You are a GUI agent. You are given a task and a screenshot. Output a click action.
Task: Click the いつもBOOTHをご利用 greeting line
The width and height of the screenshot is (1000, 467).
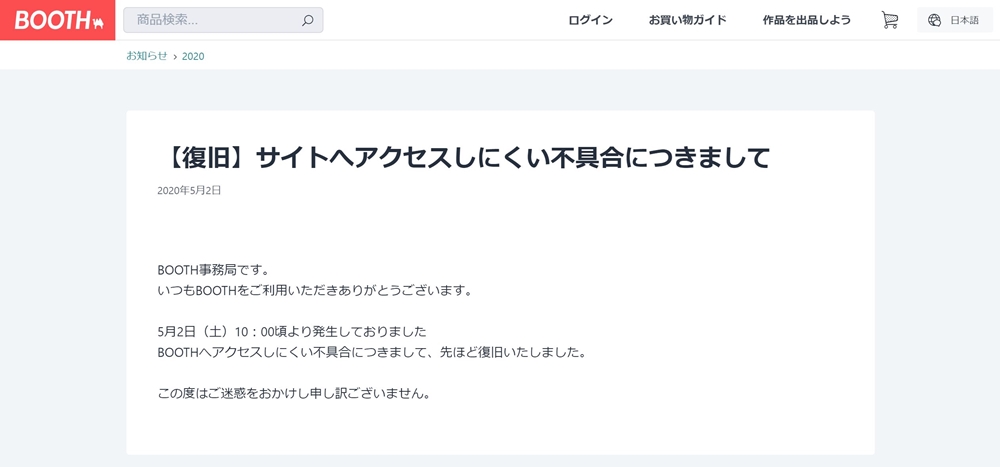(x=314, y=290)
